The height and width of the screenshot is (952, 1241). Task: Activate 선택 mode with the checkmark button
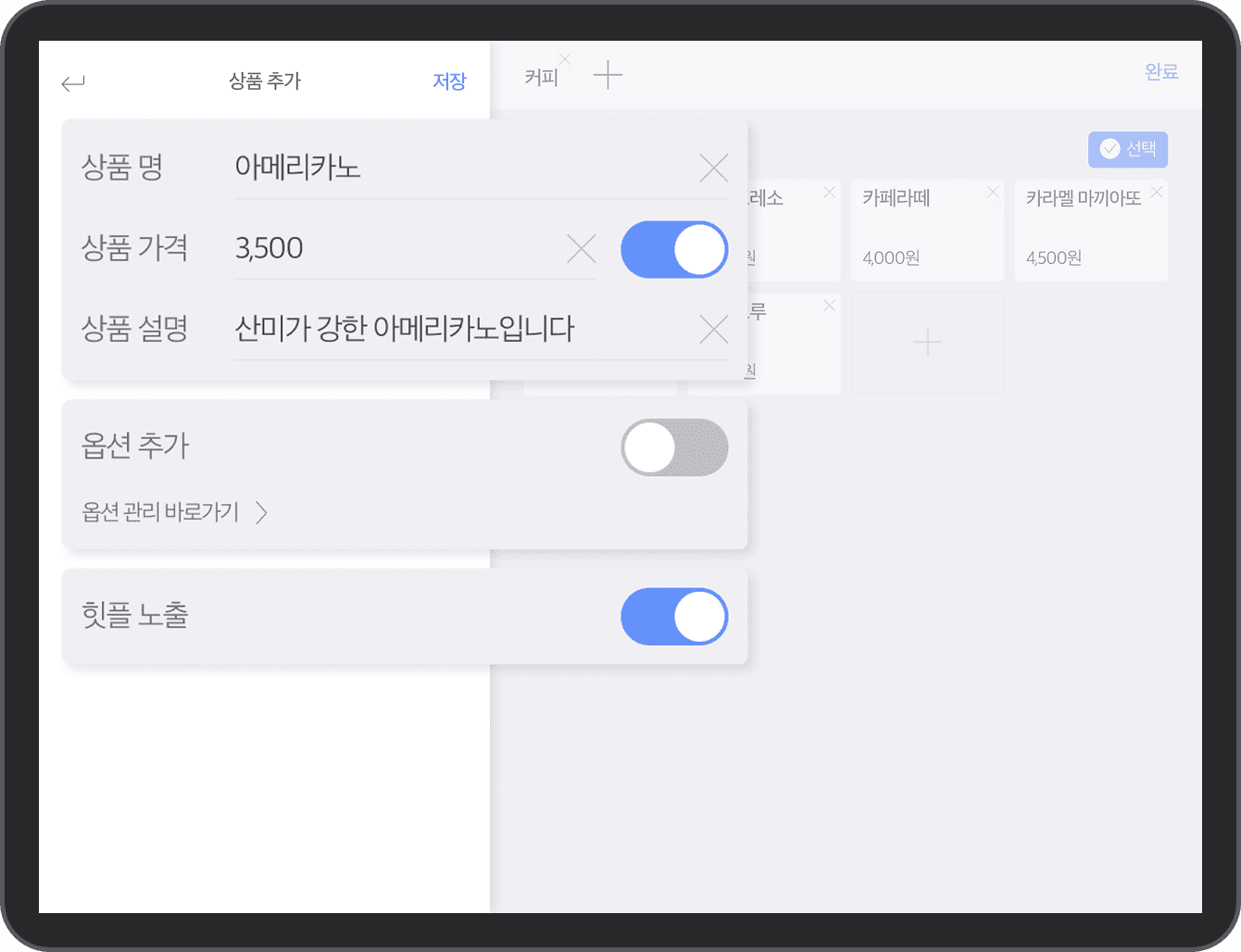[x=1127, y=149]
